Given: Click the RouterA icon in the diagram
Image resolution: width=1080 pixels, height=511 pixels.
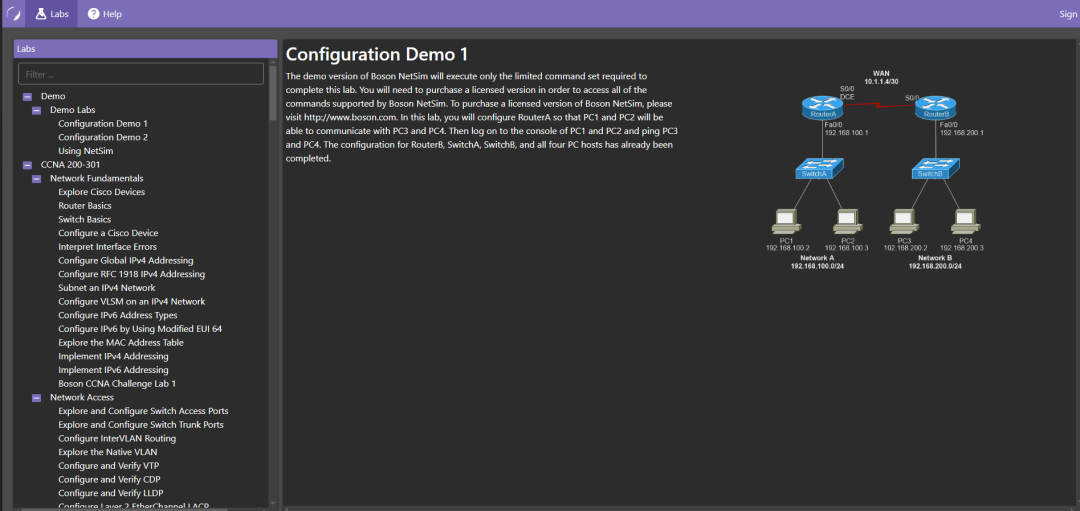Looking at the screenshot, I should [822, 107].
